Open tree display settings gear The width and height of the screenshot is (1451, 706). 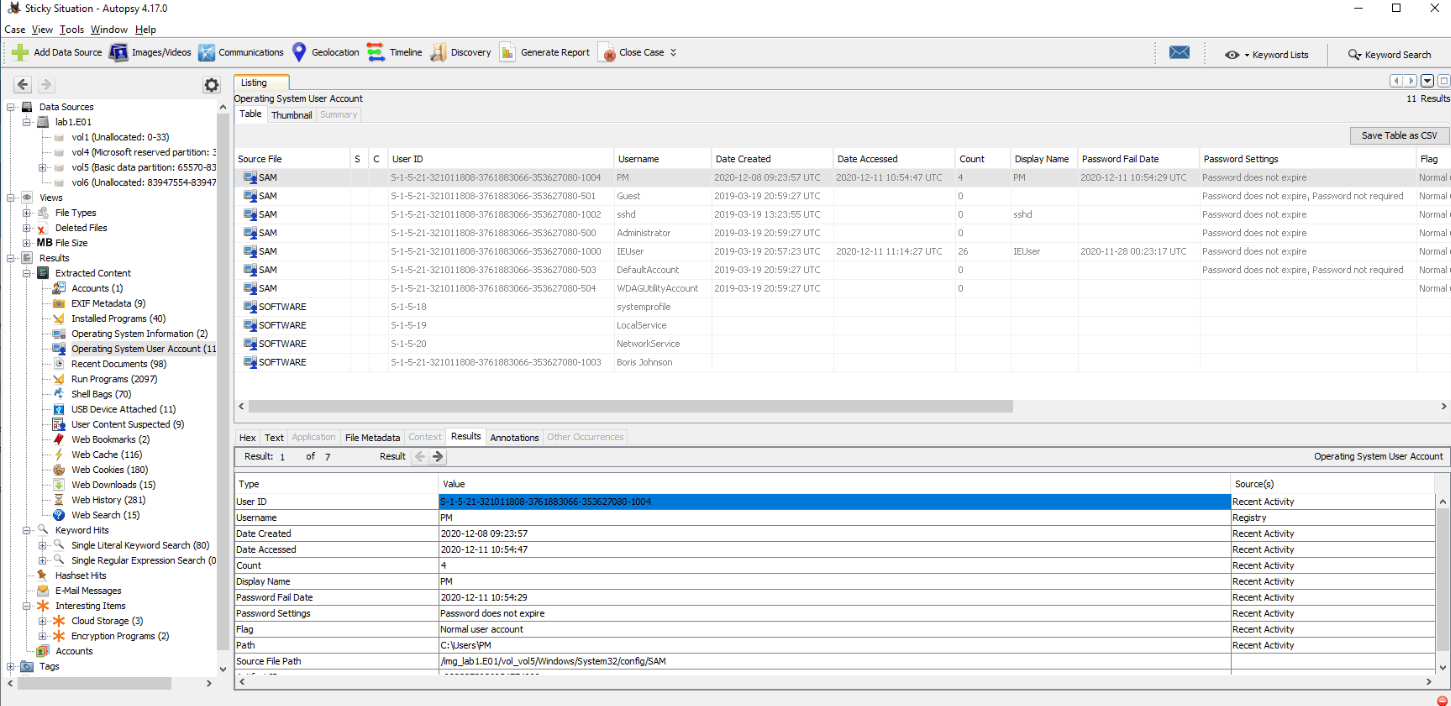[211, 85]
